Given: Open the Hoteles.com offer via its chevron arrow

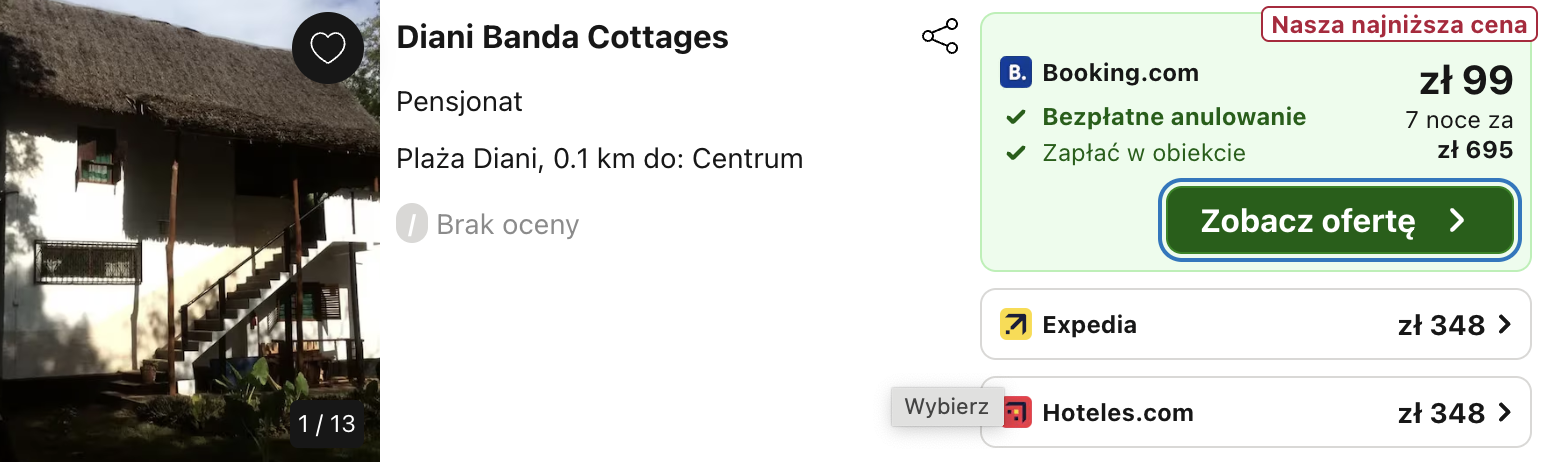Looking at the screenshot, I should [1503, 412].
